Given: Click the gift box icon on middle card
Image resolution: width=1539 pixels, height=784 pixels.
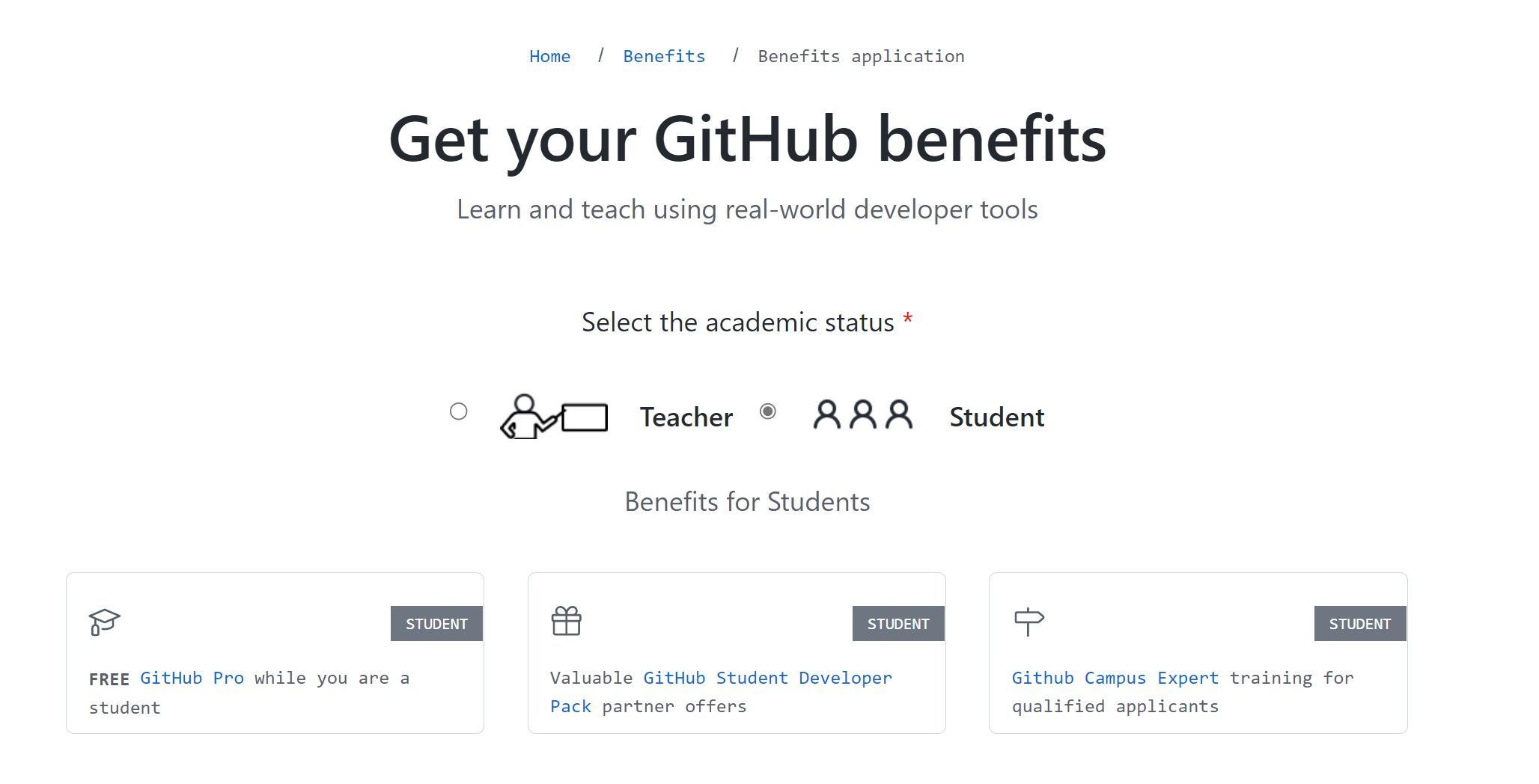Looking at the screenshot, I should [x=567, y=622].
